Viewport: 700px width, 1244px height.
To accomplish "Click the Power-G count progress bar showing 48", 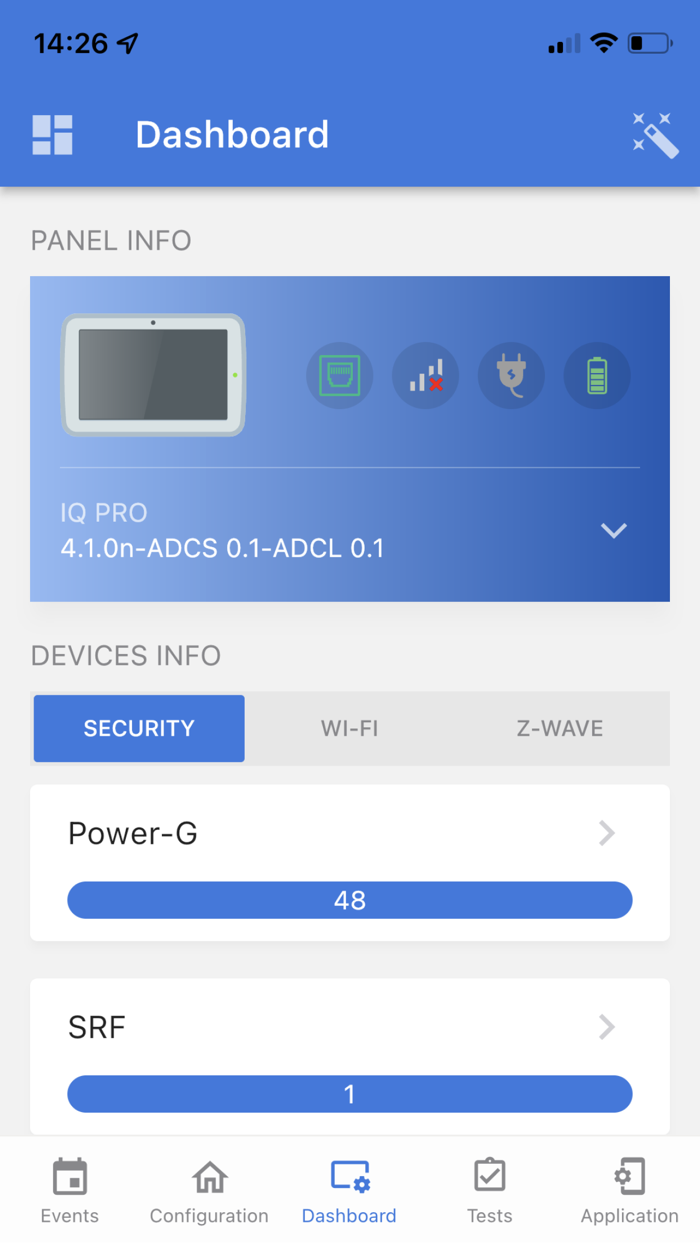I will tap(349, 899).
